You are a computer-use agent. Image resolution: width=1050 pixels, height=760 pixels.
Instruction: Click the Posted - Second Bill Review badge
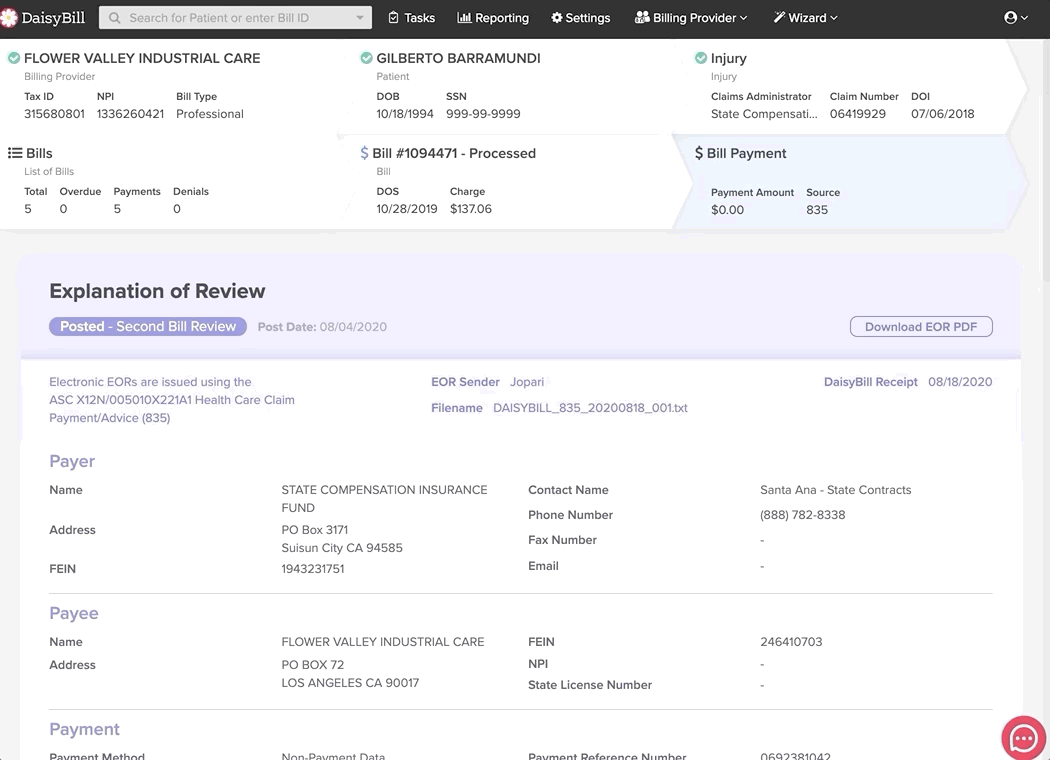tap(148, 327)
